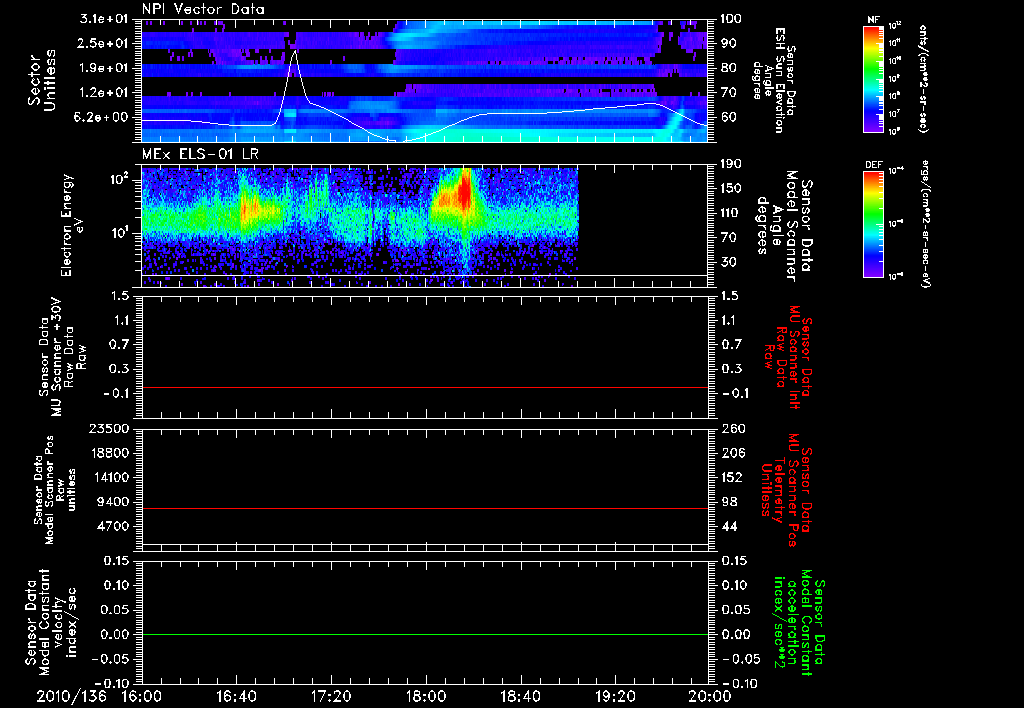Click the red high-energy burst in ELS spectrogram

pos(464,189)
